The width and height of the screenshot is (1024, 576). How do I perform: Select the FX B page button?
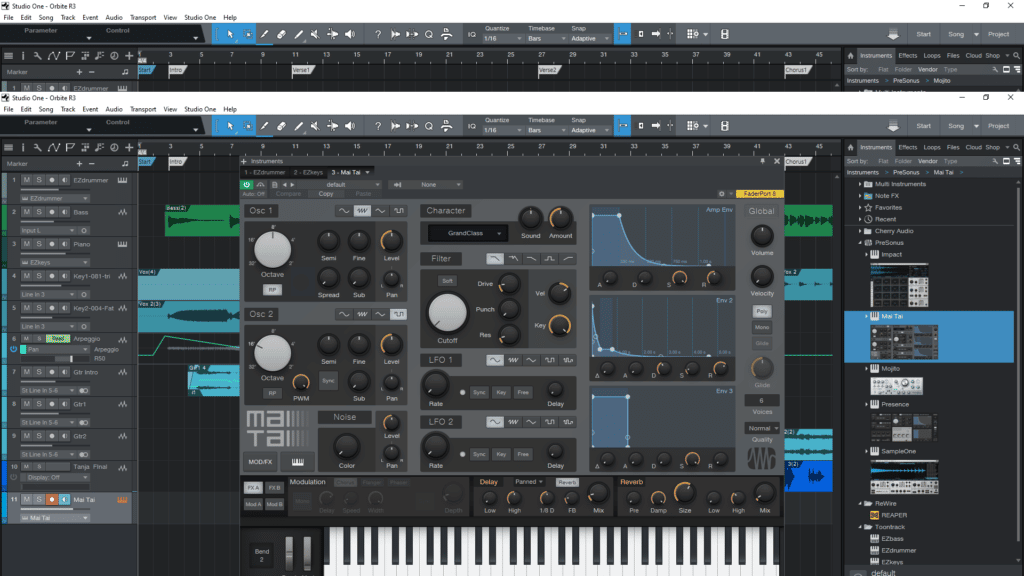pyautogui.click(x=274, y=488)
